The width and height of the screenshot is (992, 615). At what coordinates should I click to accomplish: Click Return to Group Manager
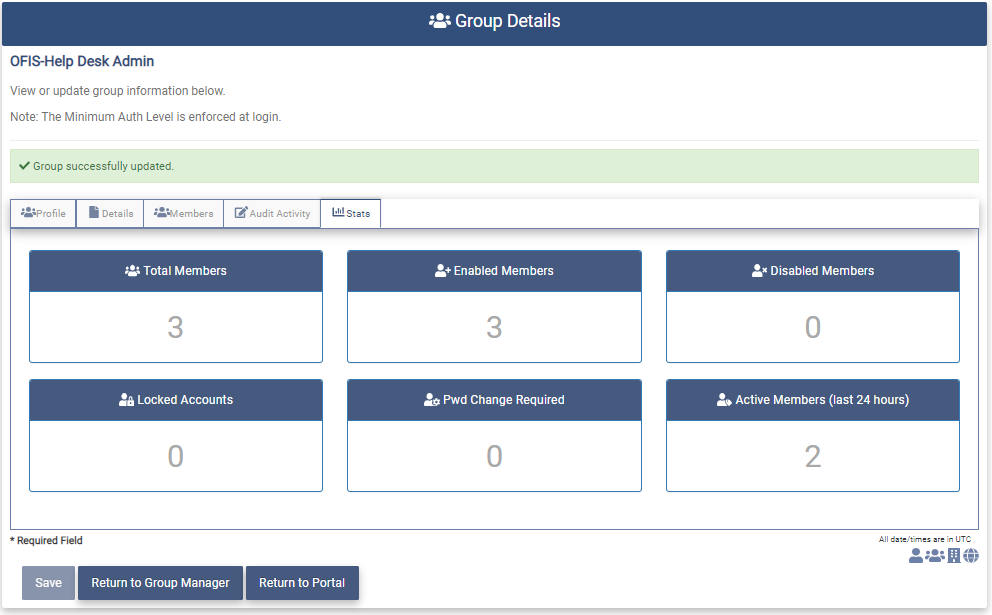(x=160, y=583)
